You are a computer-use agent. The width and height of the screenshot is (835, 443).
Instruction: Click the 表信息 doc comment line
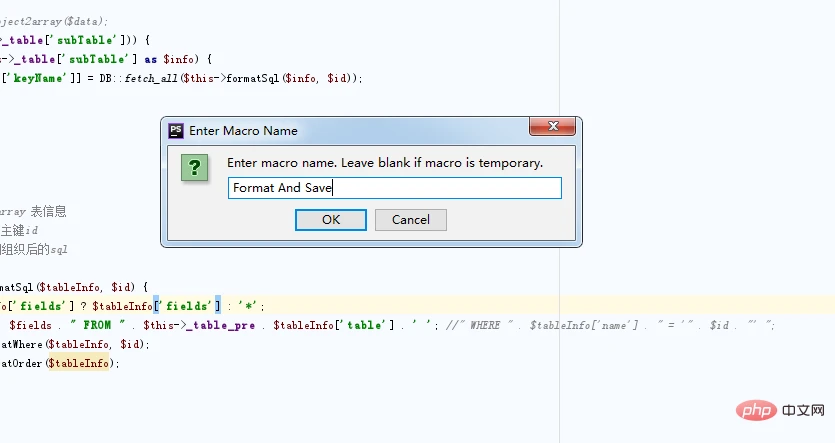[x=46, y=211]
